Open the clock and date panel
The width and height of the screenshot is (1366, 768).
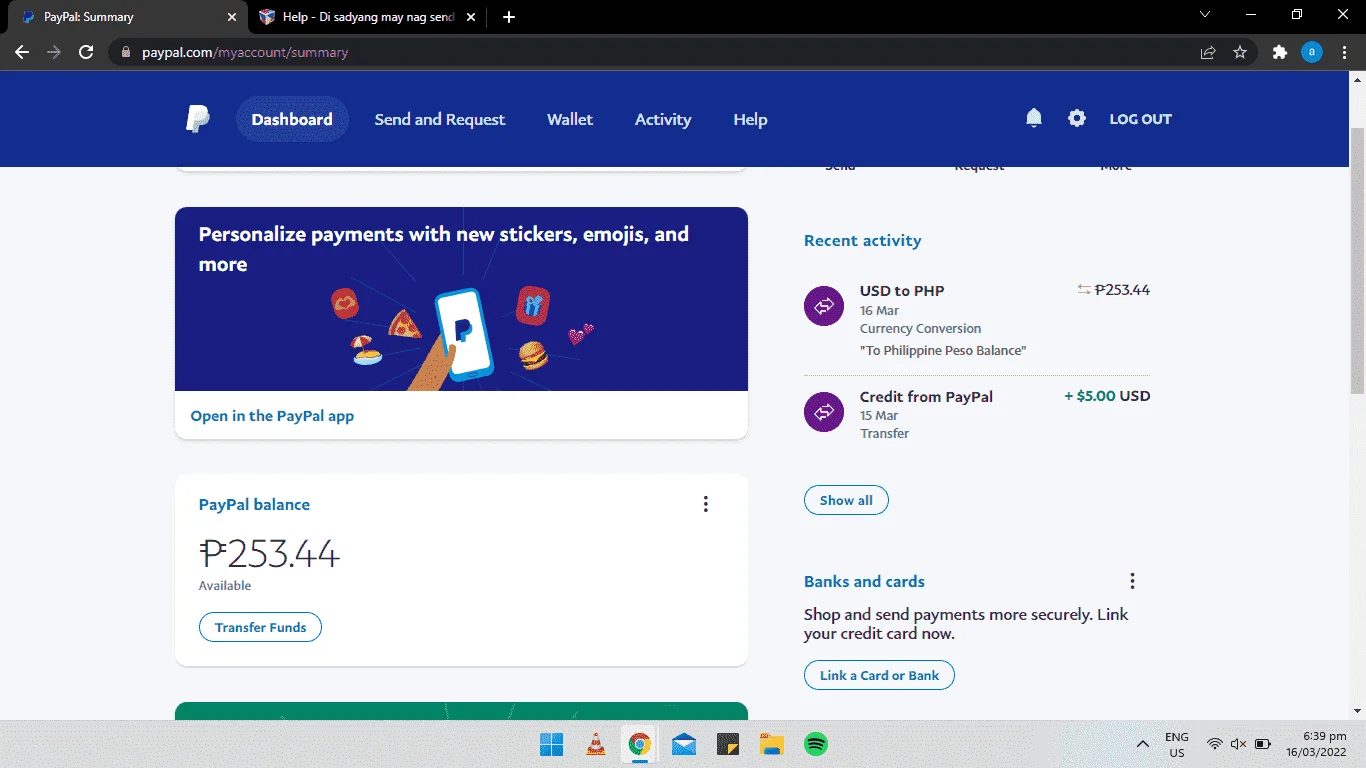point(1316,744)
